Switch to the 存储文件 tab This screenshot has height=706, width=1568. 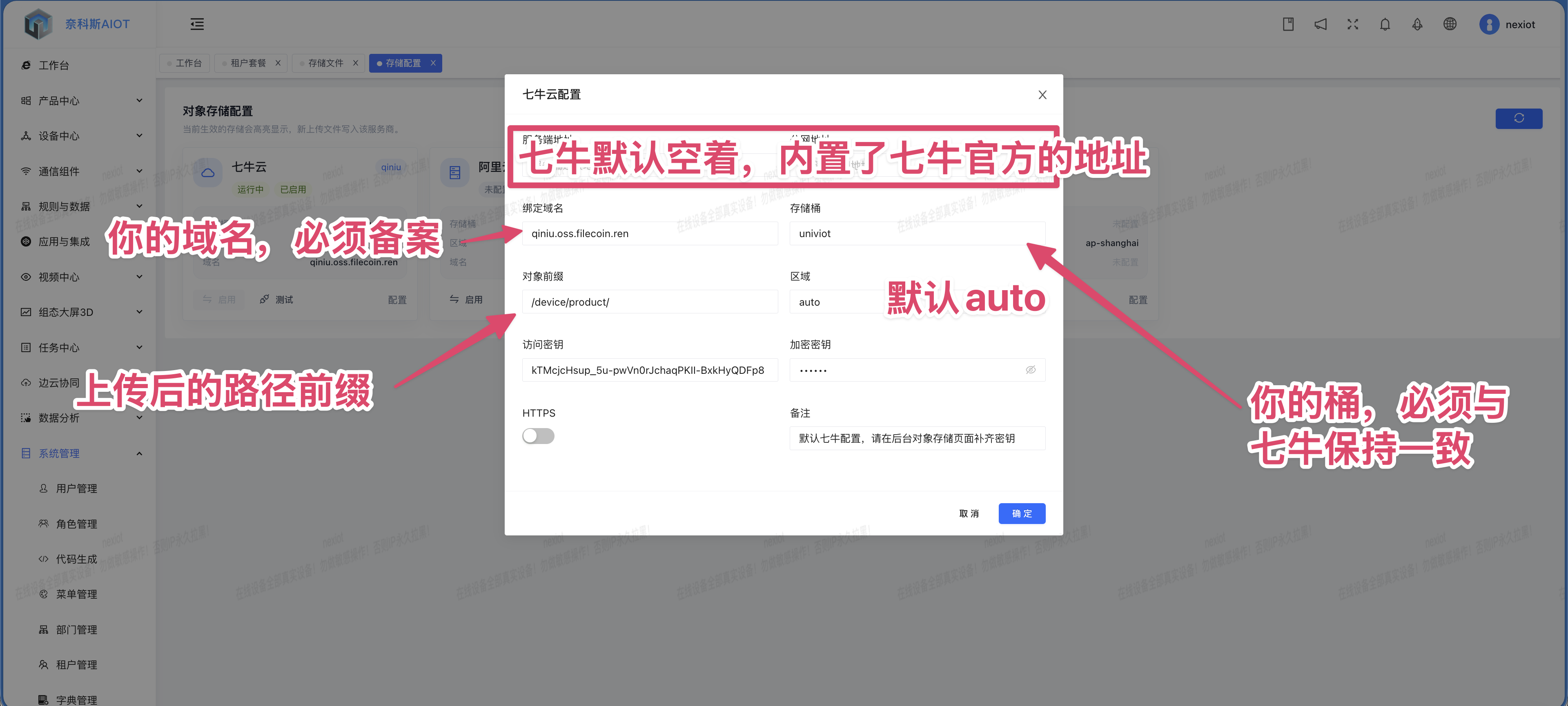point(326,63)
